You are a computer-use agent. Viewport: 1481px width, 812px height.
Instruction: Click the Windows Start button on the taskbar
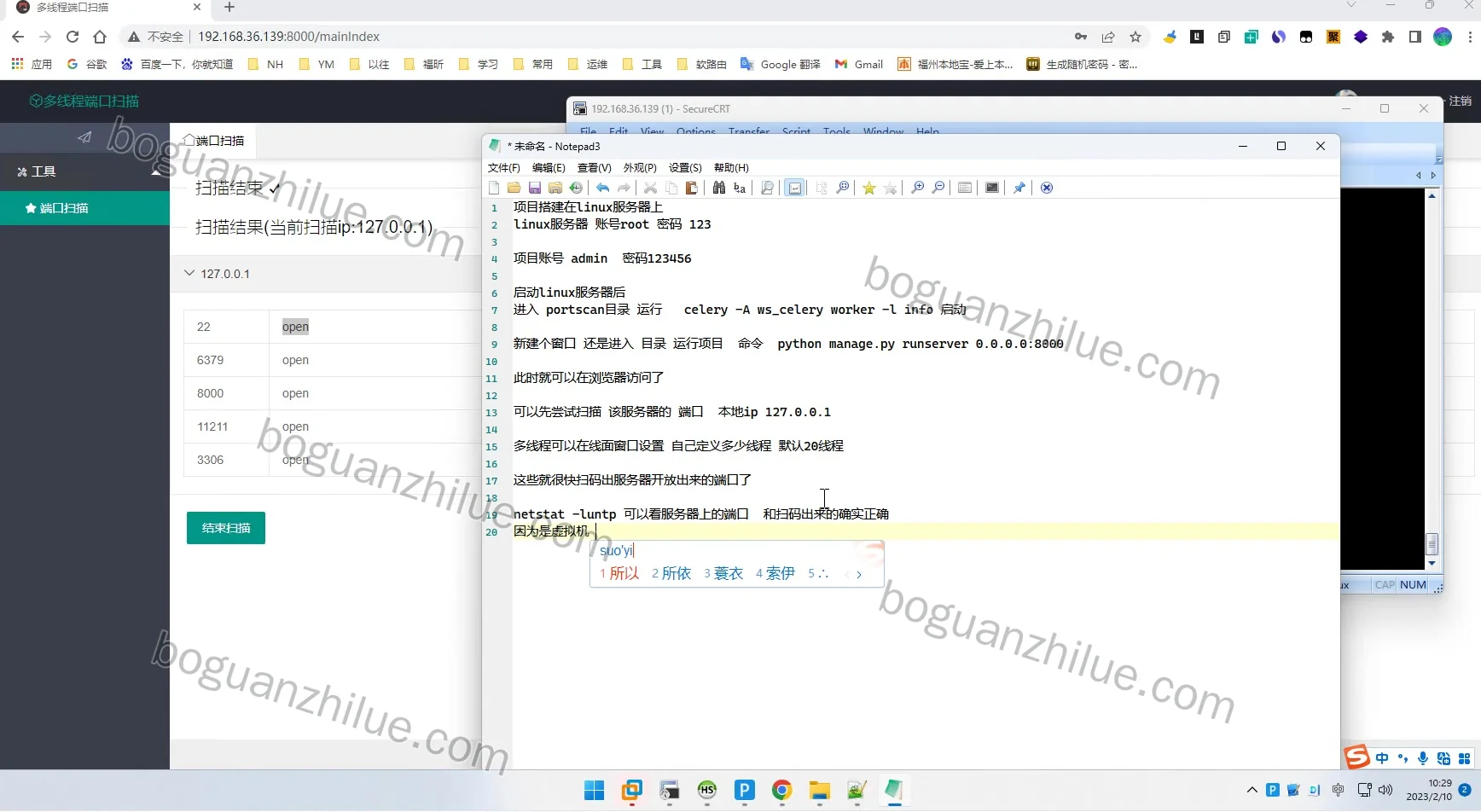point(595,791)
